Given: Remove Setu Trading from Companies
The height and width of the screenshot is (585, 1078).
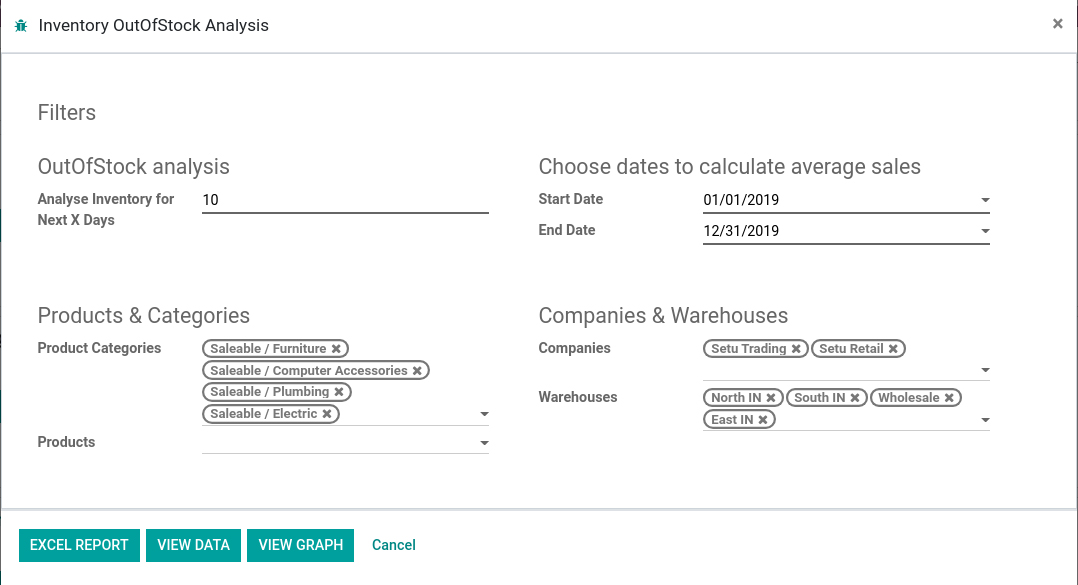Looking at the screenshot, I should point(796,349).
